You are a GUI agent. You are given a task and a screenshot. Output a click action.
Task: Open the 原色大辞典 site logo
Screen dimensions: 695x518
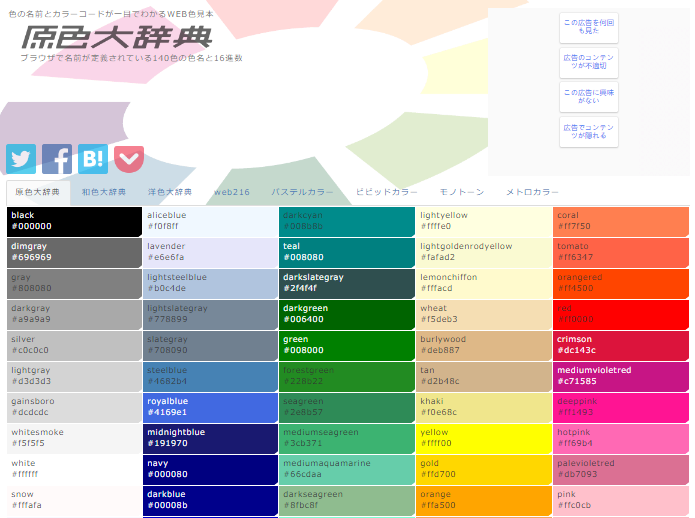point(117,37)
